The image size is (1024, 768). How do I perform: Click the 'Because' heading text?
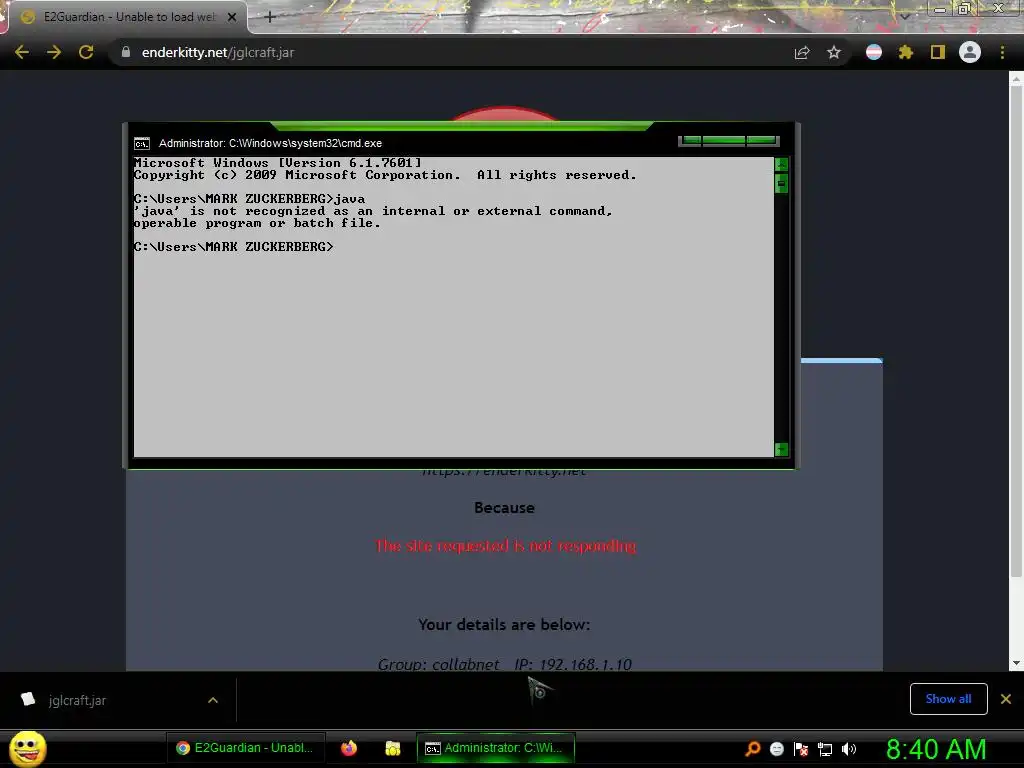(x=504, y=507)
